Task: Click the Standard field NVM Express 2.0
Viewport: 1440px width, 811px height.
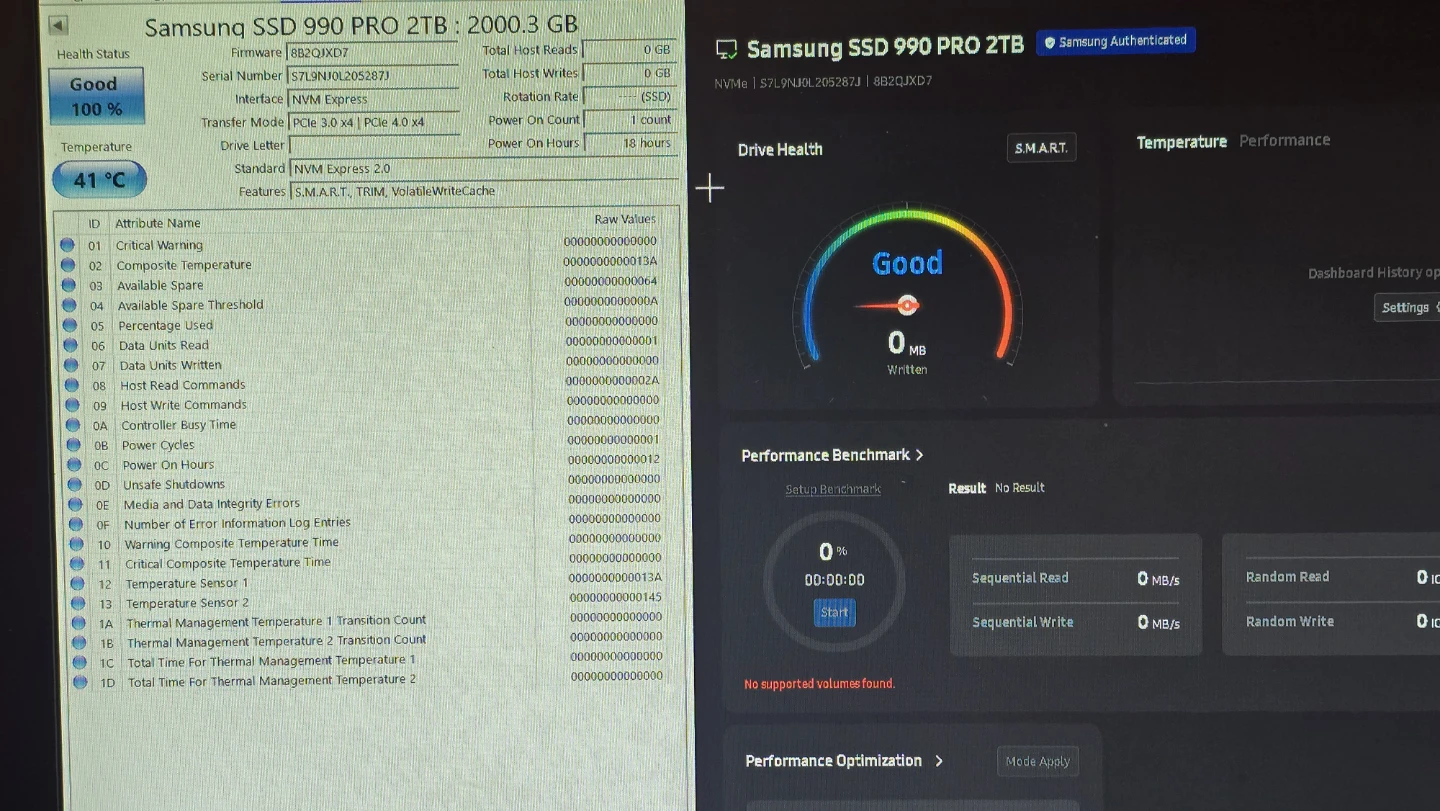Action: 484,169
